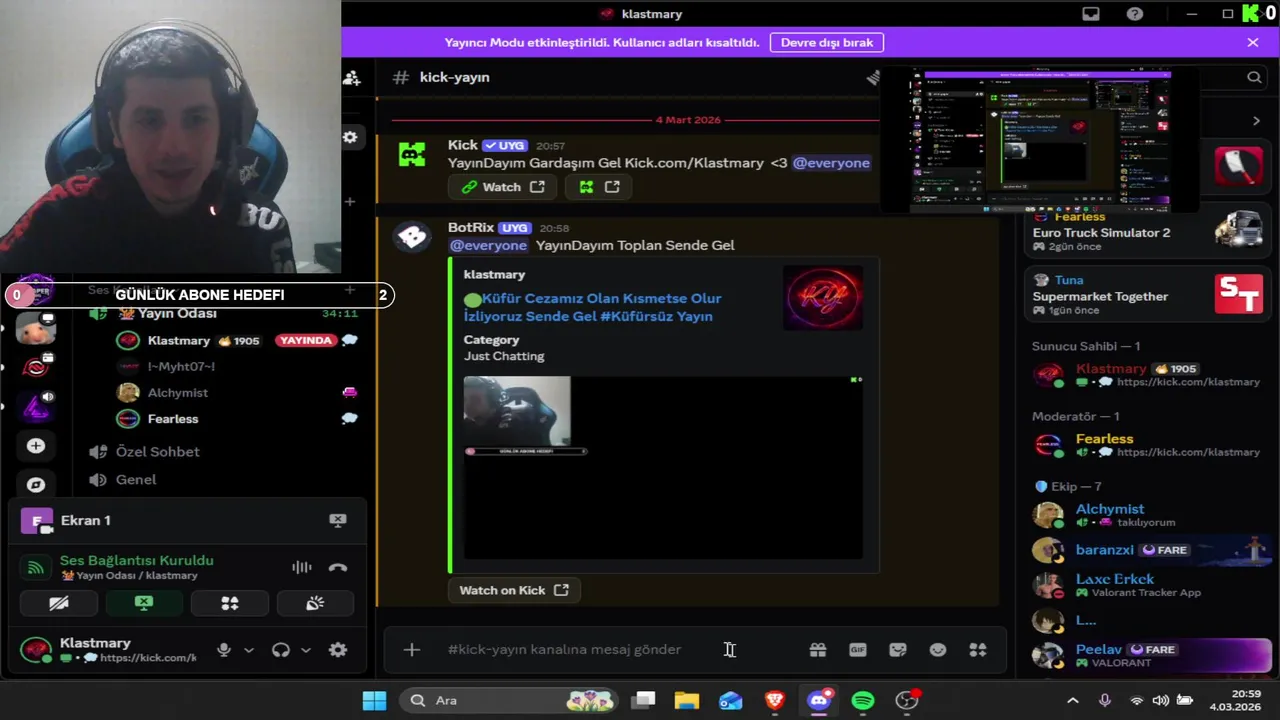Open the Discord inbox icon in title bar

pos(1091,14)
